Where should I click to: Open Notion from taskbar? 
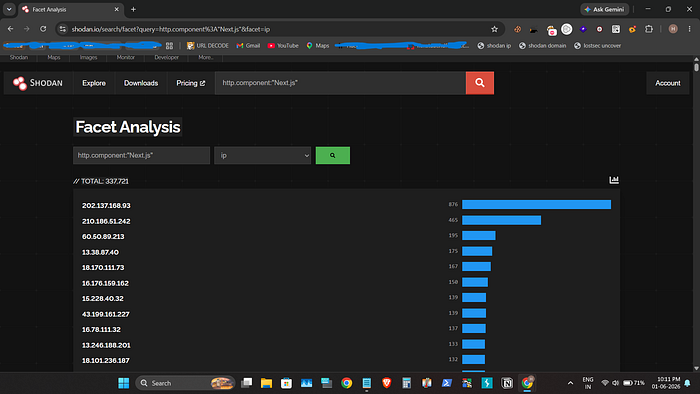507,383
